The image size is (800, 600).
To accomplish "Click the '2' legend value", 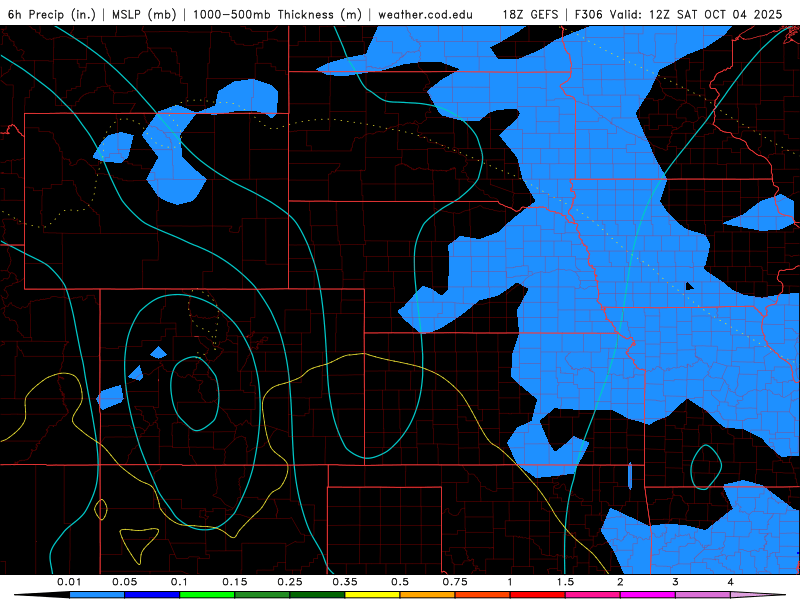I will [x=620, y=582].
